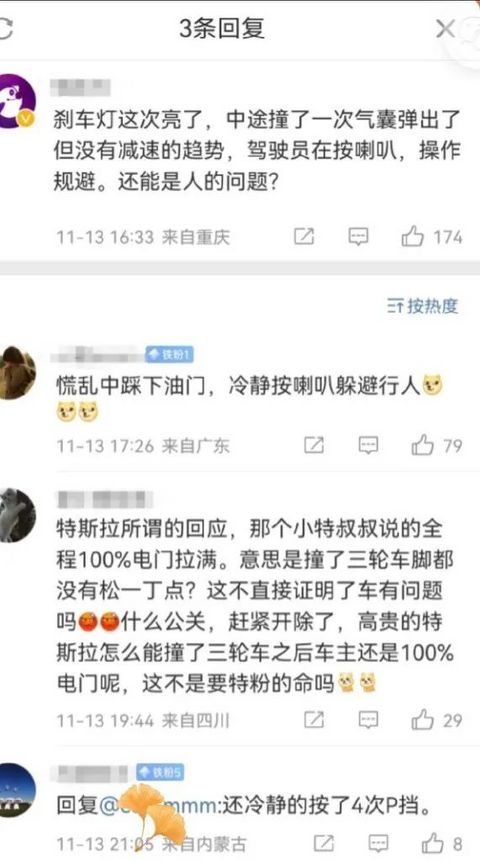This screenshot has height=862, width=480.
Task: Reply to the 11-13 17:26 comment
Action: (x=368, y=445)
